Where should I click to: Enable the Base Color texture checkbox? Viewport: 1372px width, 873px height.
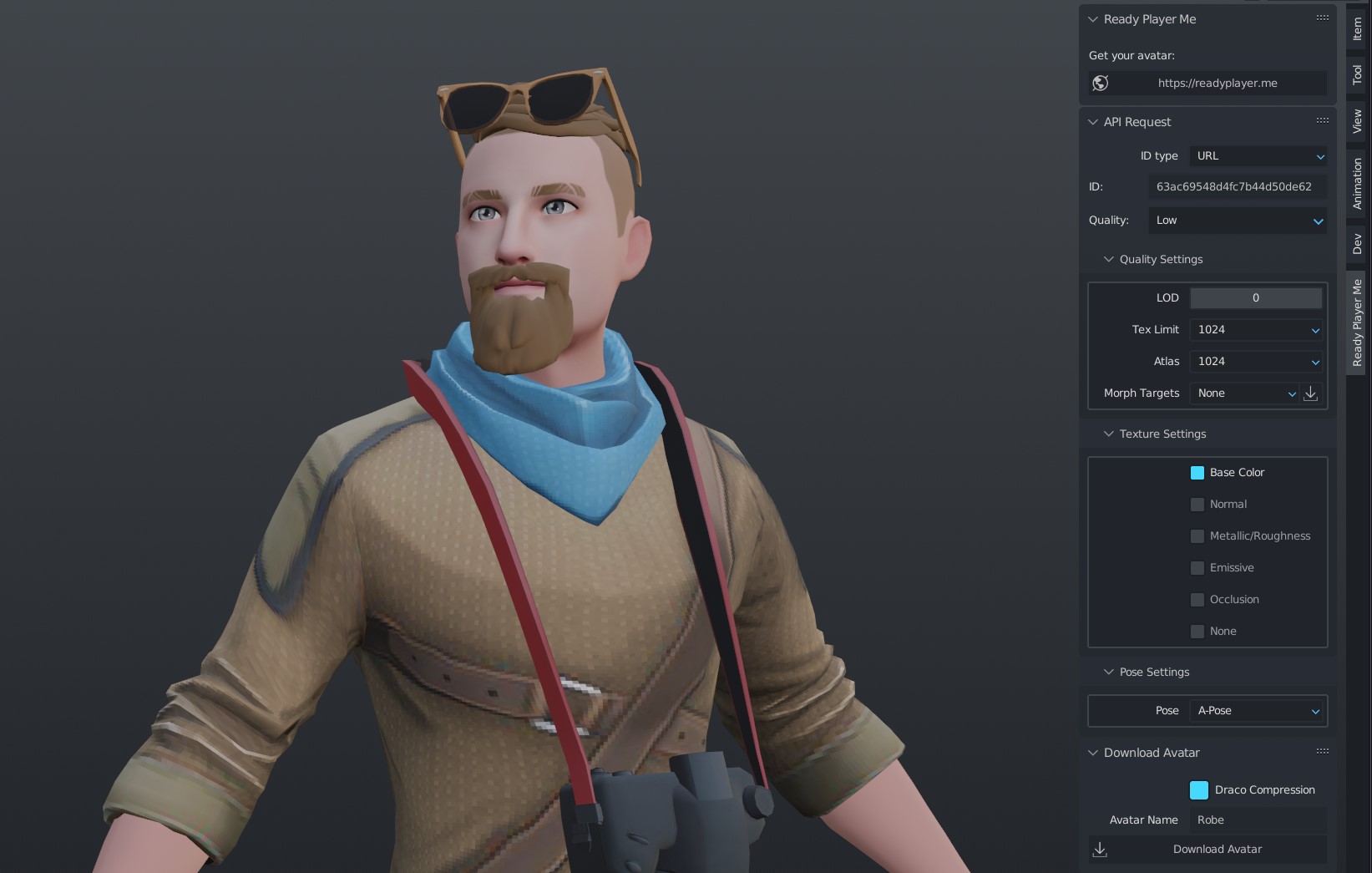click(x=1197, y=473)
